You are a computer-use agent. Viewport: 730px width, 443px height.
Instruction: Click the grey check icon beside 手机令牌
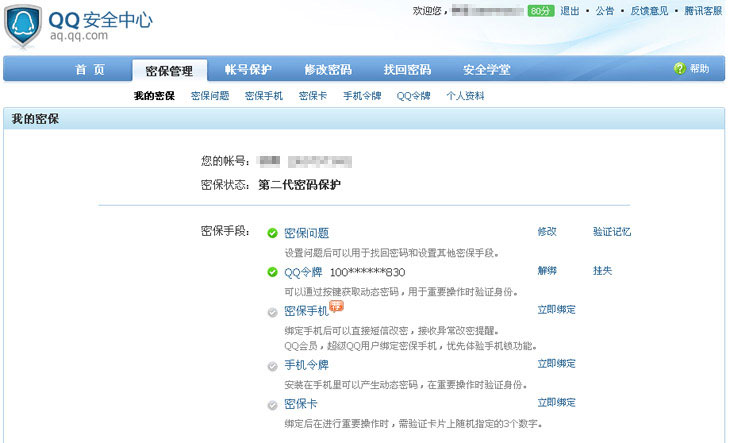click(272, 366)
